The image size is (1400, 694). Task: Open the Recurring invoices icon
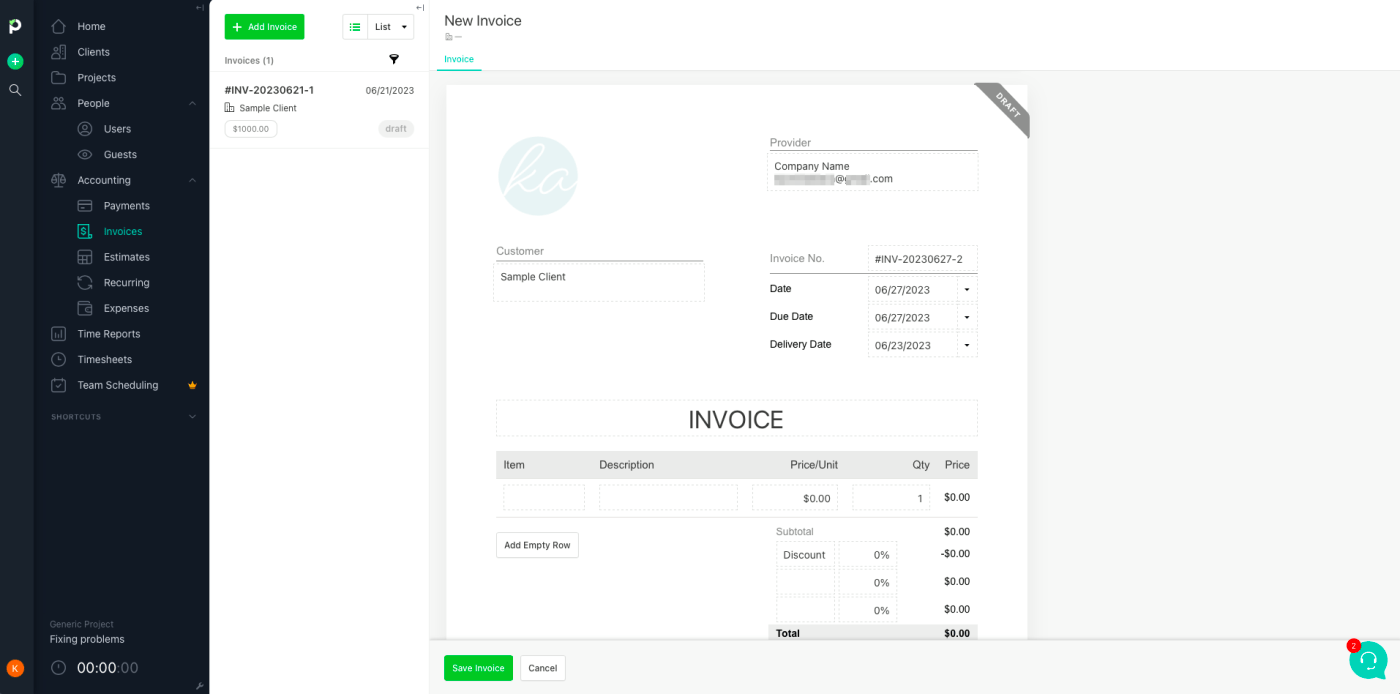pos(85,283)
